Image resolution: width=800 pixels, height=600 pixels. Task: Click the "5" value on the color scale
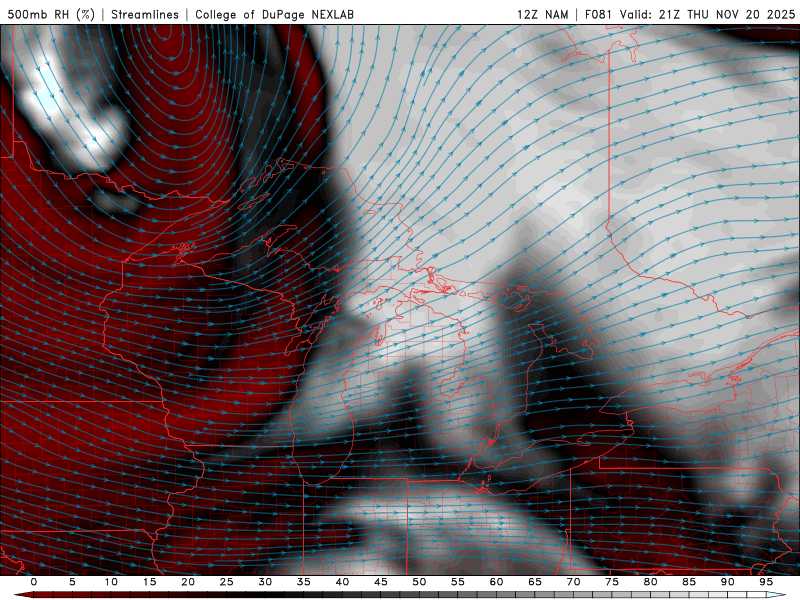tap(72, 582)
